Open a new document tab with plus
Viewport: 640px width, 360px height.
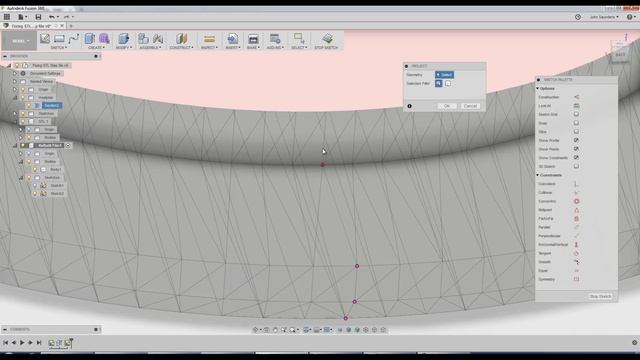[x=71, y=26]
